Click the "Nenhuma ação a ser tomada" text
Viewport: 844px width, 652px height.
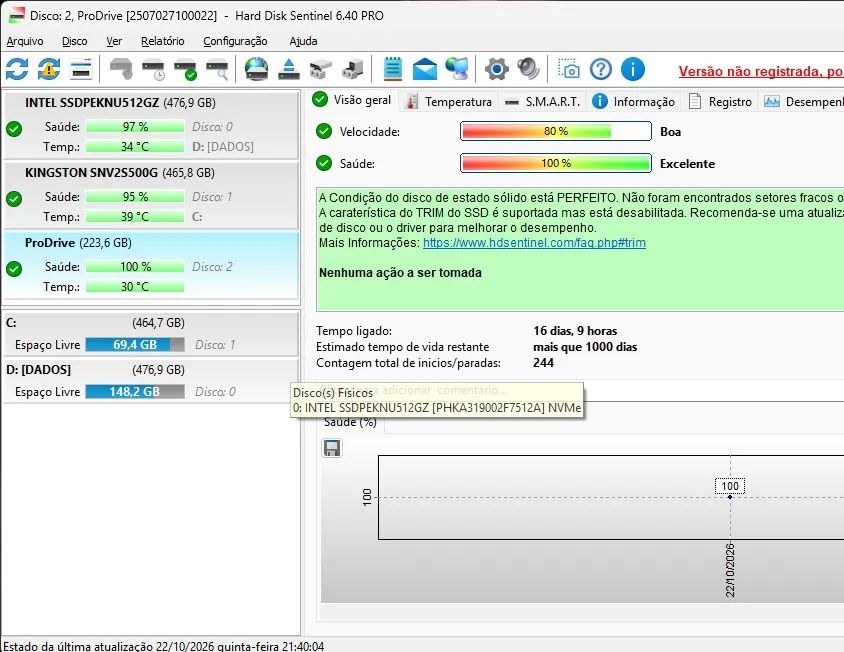point(400,272)
